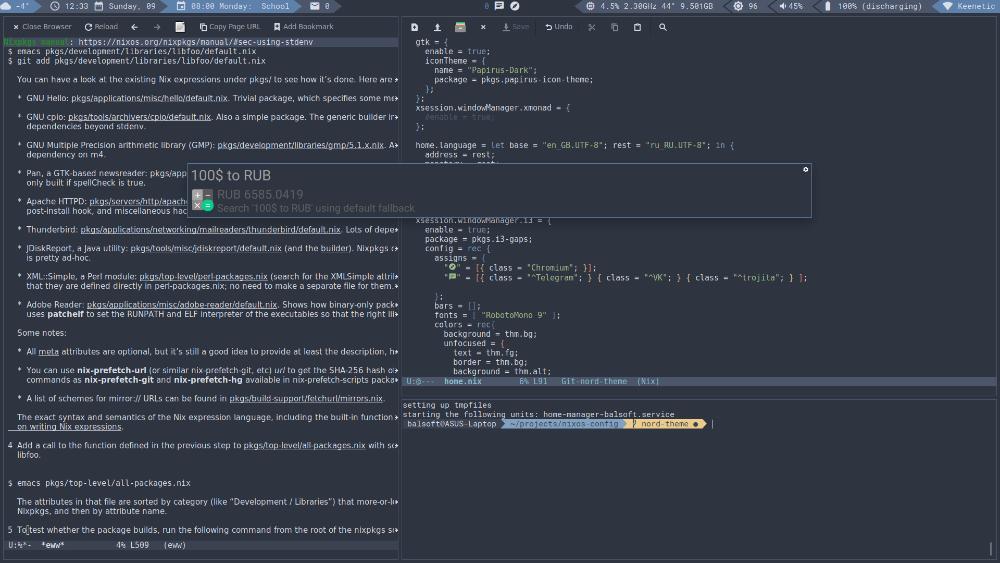The width and height of the screenshot is (1000, 563).
Task: Open the chat message icon in top bar
Action: point(499,6)
